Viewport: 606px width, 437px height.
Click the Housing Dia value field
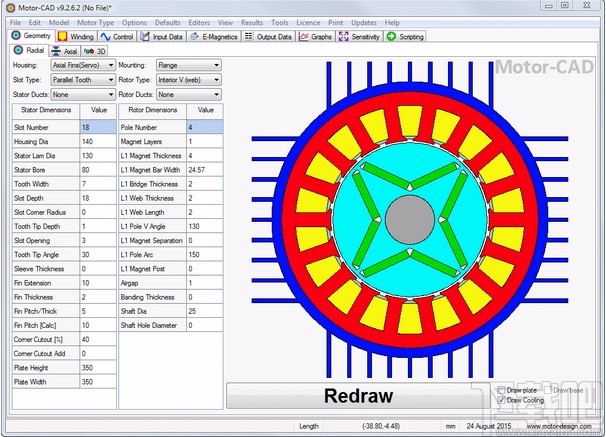pyautogui.click(x=98, y=141)
